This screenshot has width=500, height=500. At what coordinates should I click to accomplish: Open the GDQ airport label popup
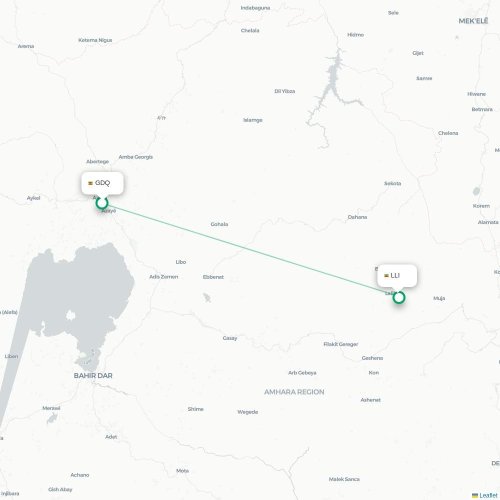tap(102, 183)
